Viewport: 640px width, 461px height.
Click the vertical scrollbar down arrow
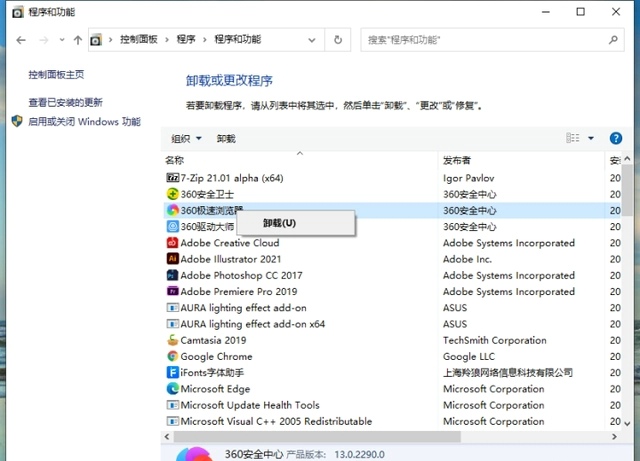click(627, 423)
